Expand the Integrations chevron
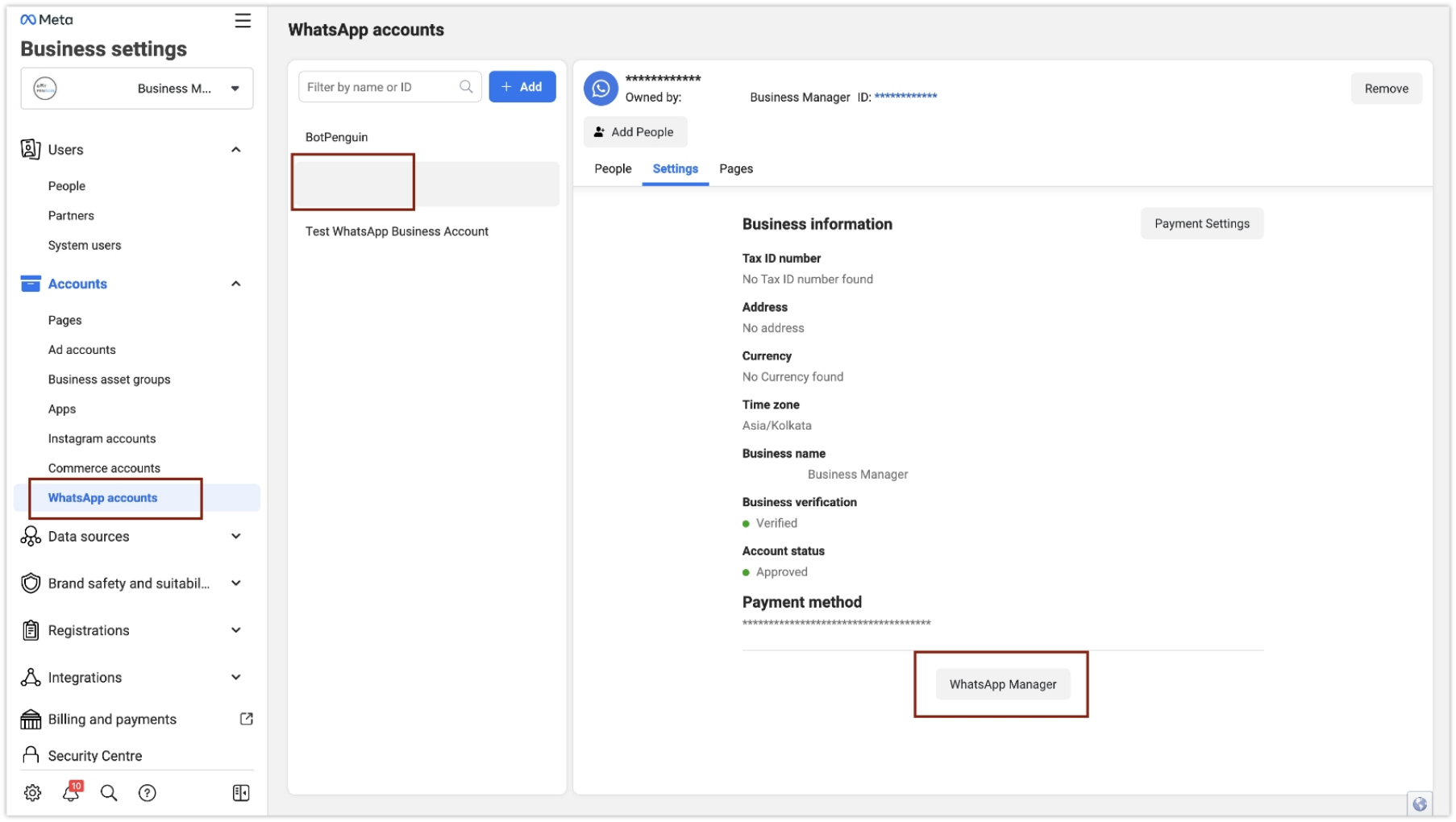Screen dimensions: 1456x822 [x=236, y=678]
